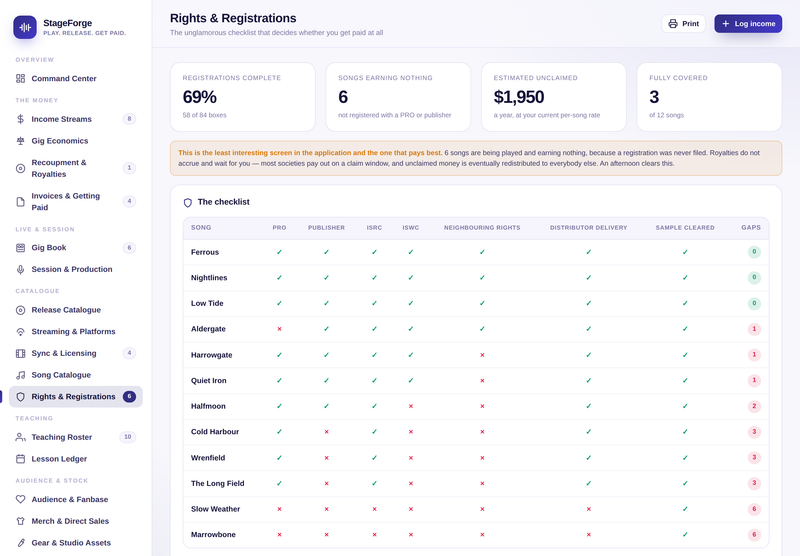Click the Income Streams dollar icon
800x556 pixels.
coord(20,119)
